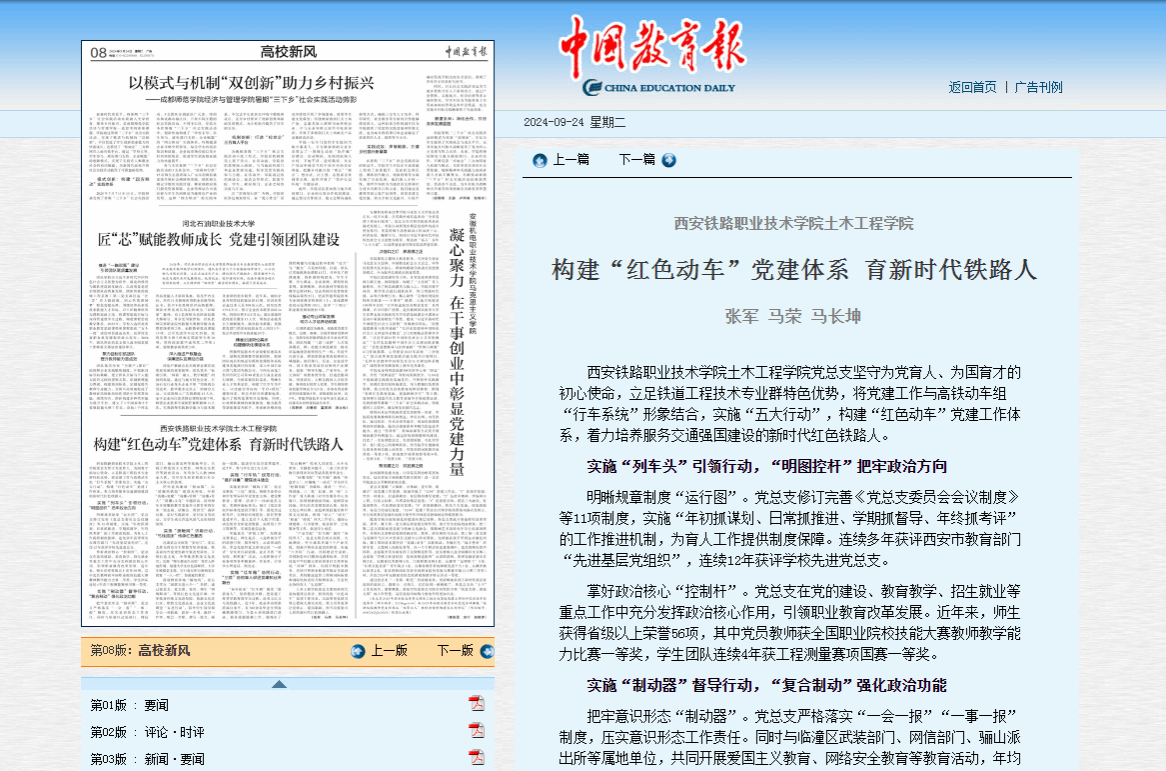Select 第02版 评论·时评 from page list
This screenshot has height=771, width=1166.
coord(147,732)
